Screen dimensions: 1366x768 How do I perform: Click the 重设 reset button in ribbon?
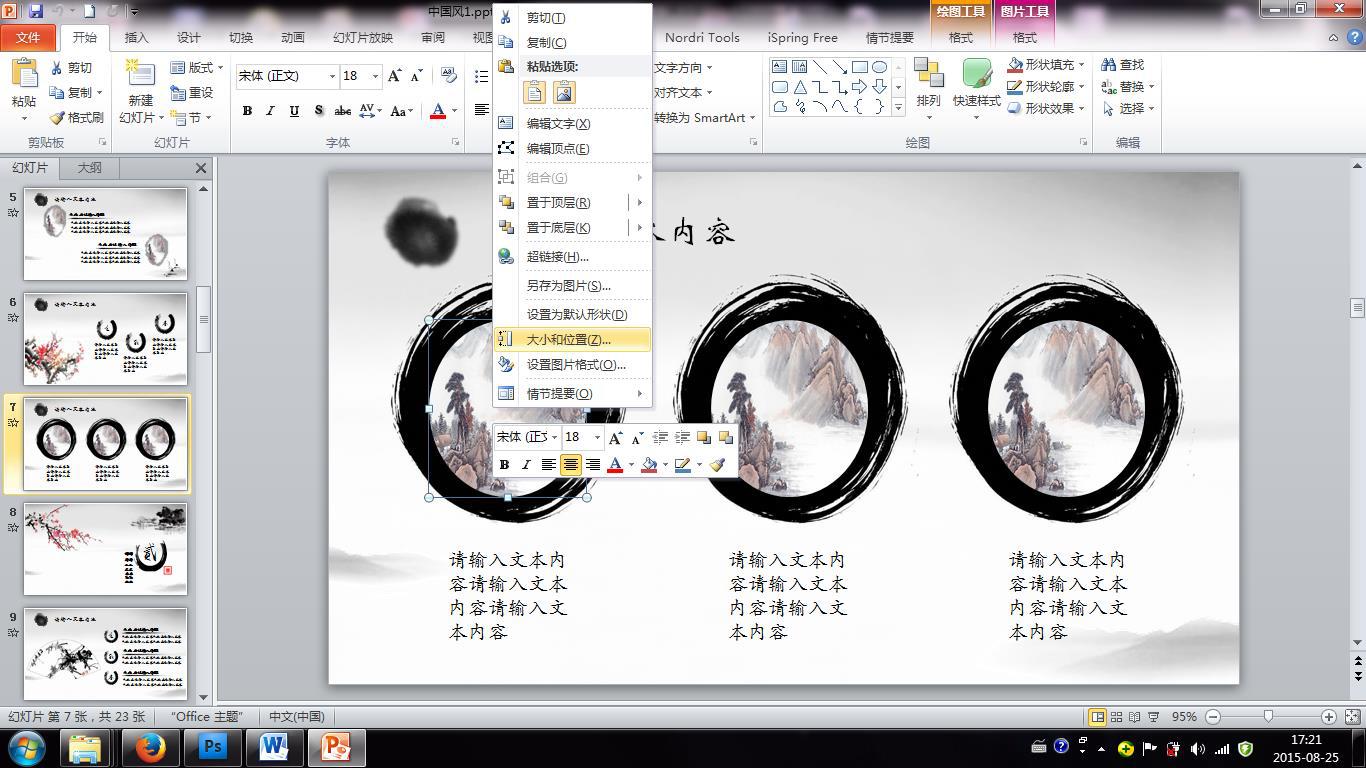[192, 93]
